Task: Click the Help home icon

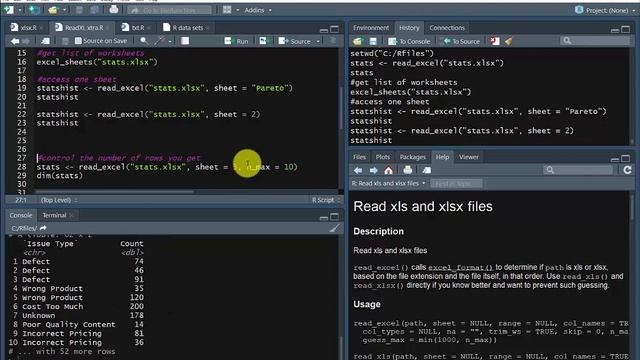Action: click(x=389, y=170)
